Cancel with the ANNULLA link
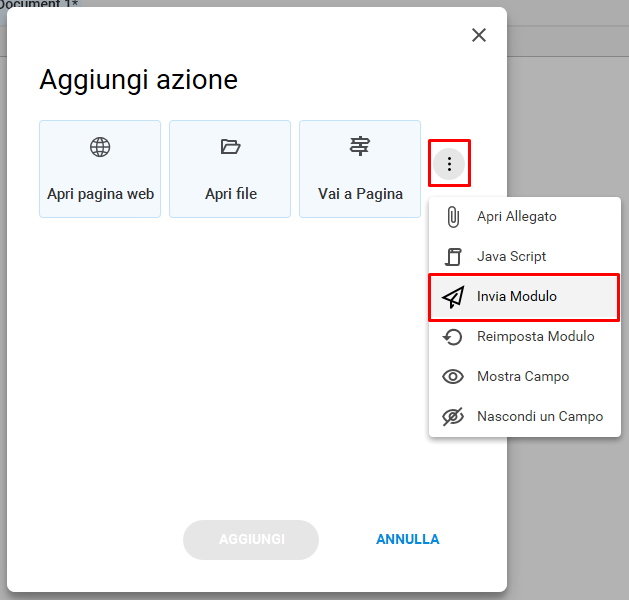This screenshot has width=629, height=600. [408, 539]
